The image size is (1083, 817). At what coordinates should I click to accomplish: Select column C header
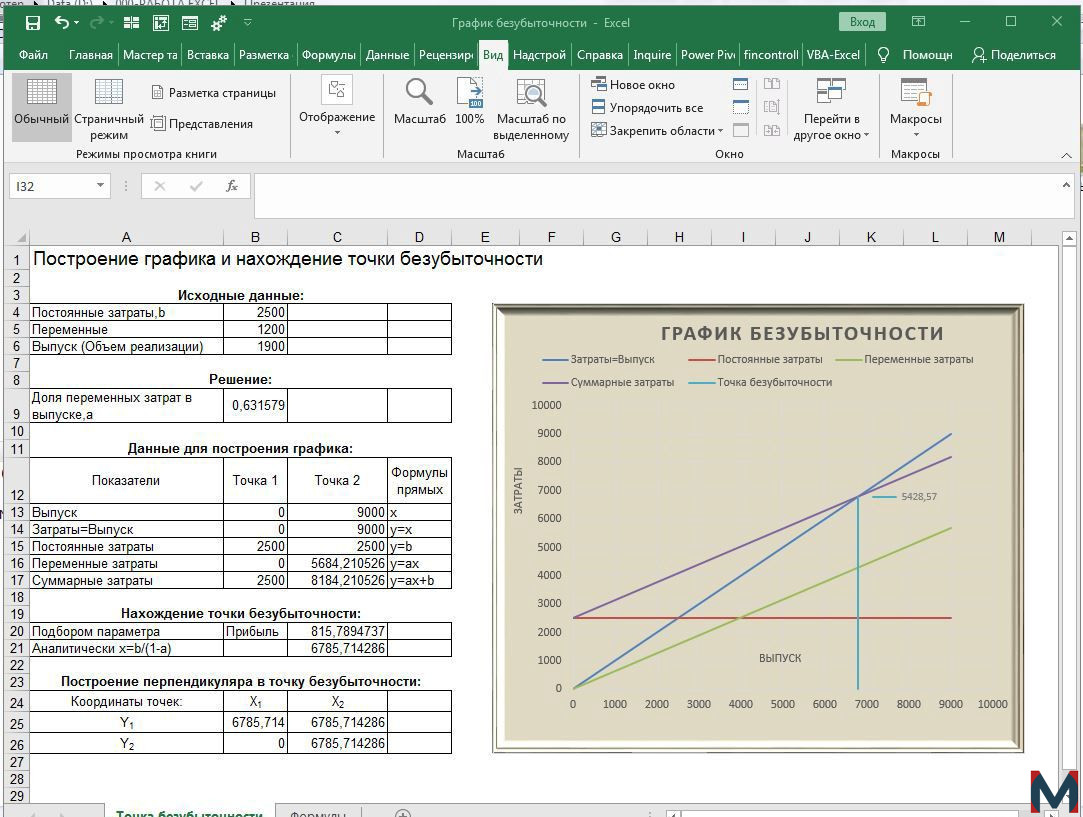(337, 237)
